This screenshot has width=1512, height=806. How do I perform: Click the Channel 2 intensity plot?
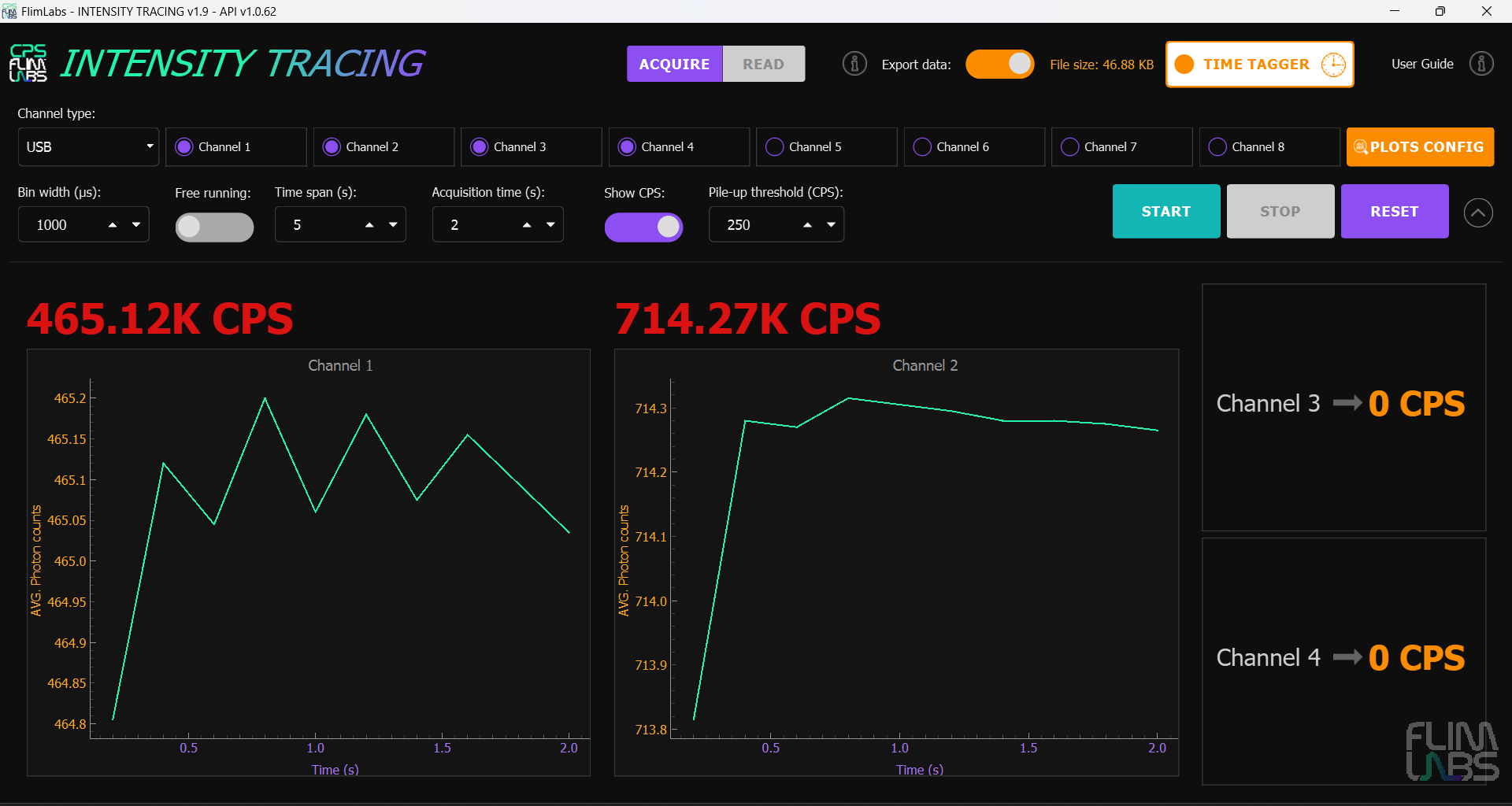(896, 562)
